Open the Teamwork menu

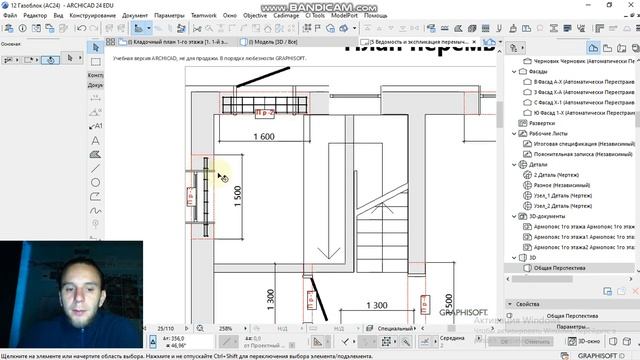(x=204, y=16)
